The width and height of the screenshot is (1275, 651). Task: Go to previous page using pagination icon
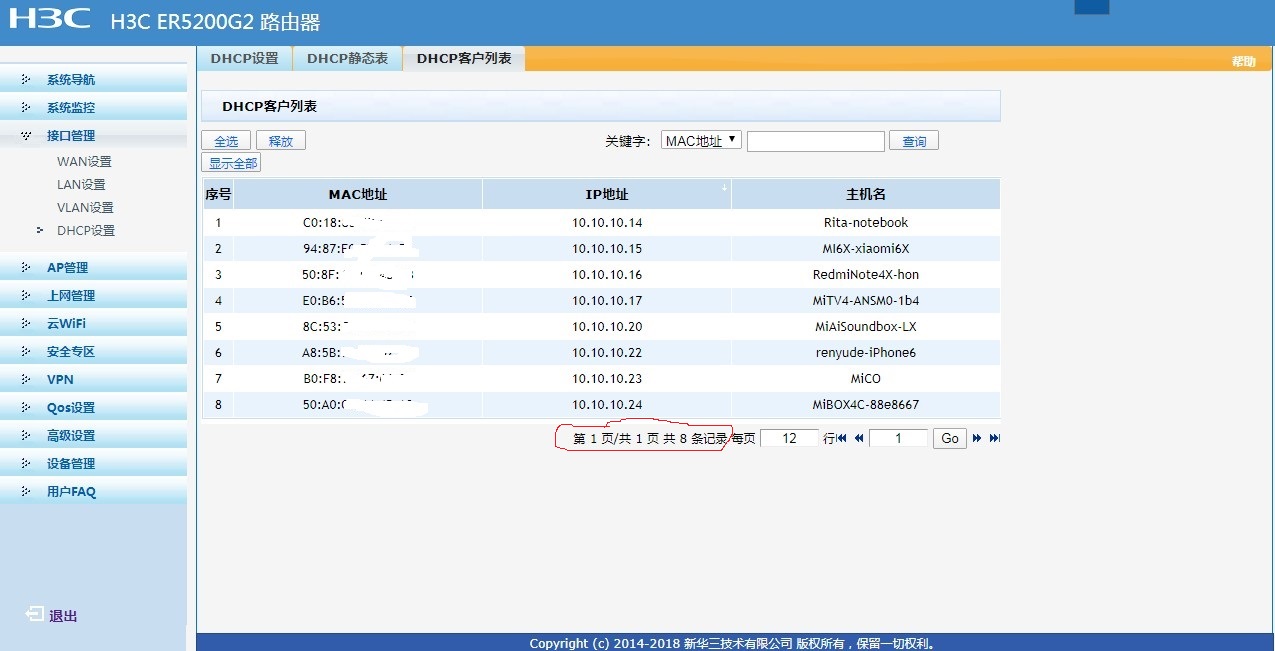tap(858, 438)
